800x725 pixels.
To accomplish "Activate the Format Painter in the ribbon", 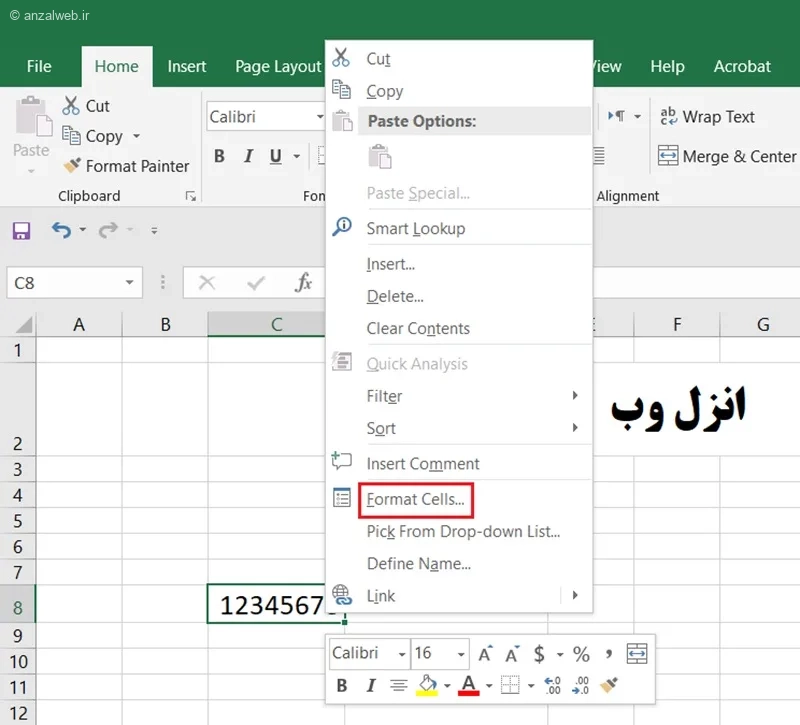I will tap(126, 166).
